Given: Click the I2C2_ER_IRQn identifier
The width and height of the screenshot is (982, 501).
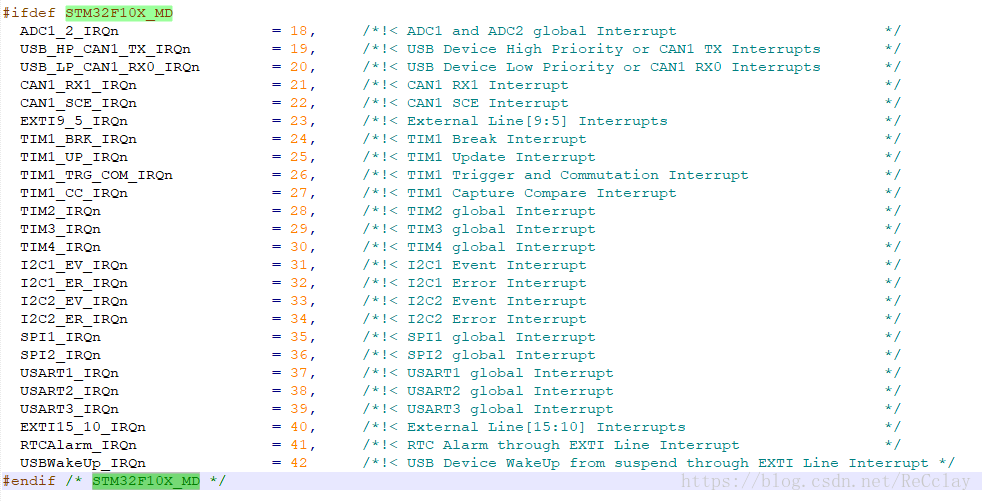Looking at the screenshot, I should (x=74, y=319).
